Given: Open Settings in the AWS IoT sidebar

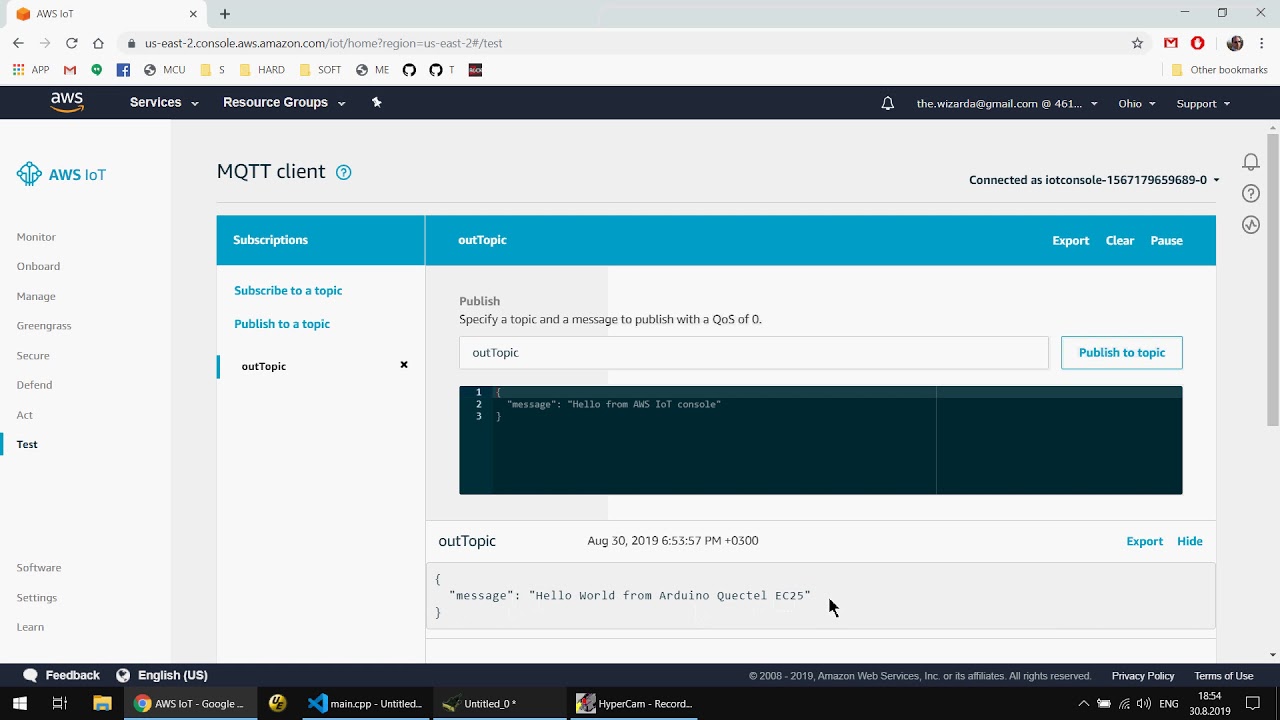Looking at the screenshot, I should pyautogui.click(x=37, y=597).
